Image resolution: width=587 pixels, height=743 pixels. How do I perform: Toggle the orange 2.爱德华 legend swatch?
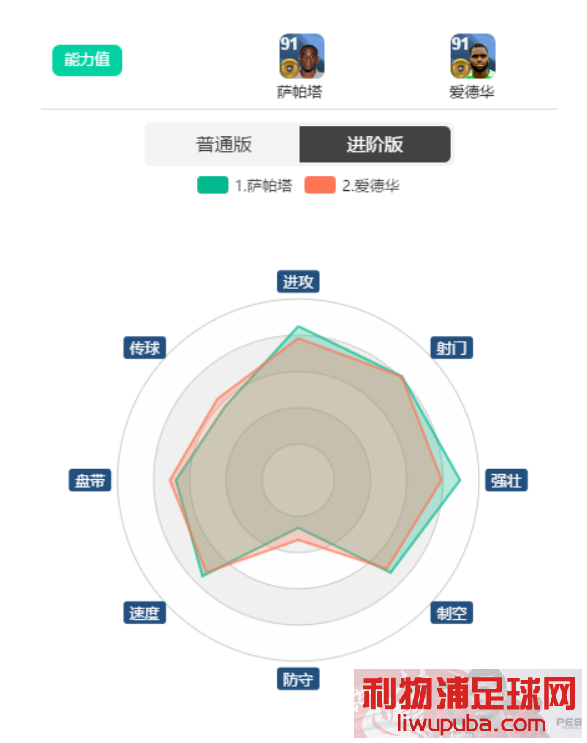click(320, 185)
